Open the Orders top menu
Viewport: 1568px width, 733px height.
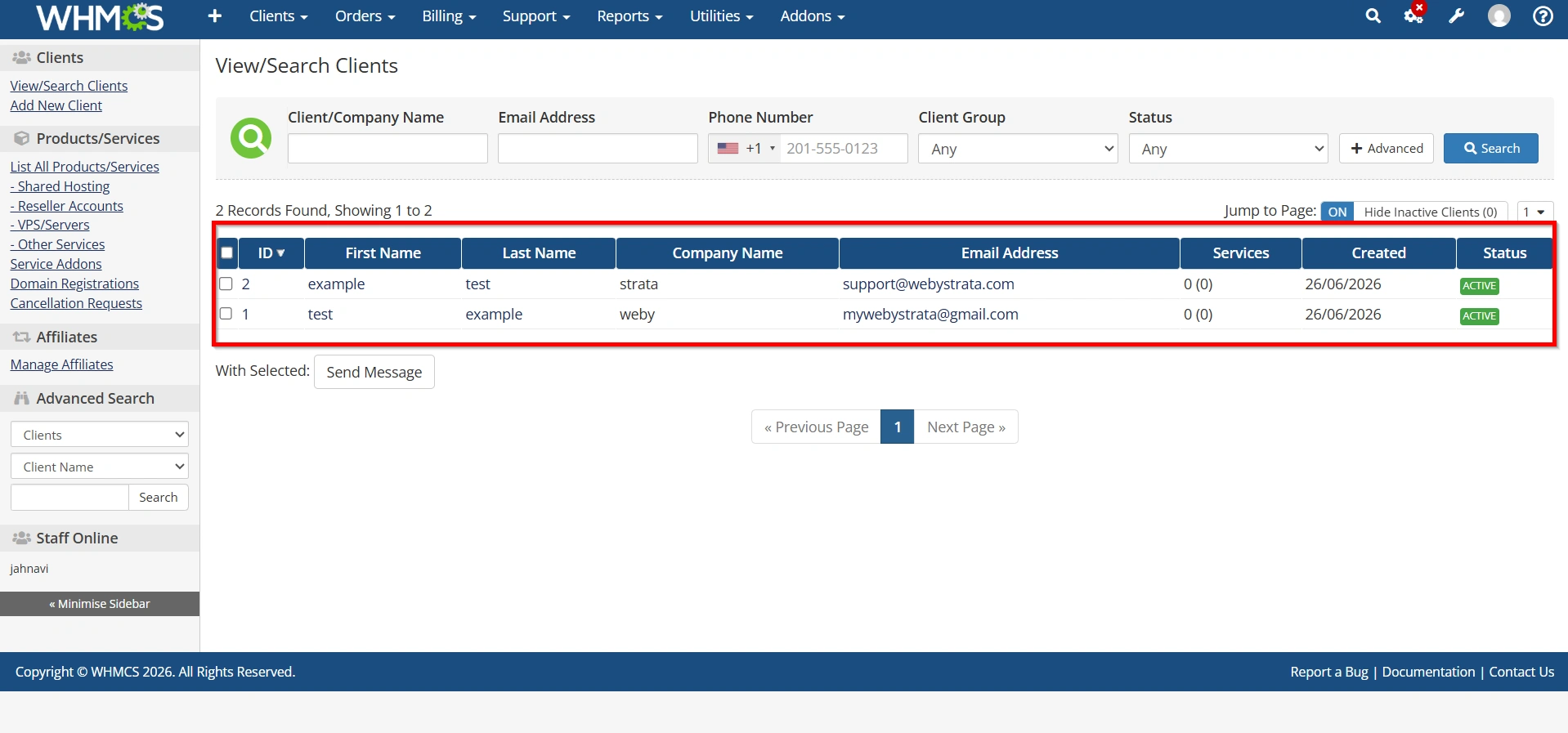365,16
